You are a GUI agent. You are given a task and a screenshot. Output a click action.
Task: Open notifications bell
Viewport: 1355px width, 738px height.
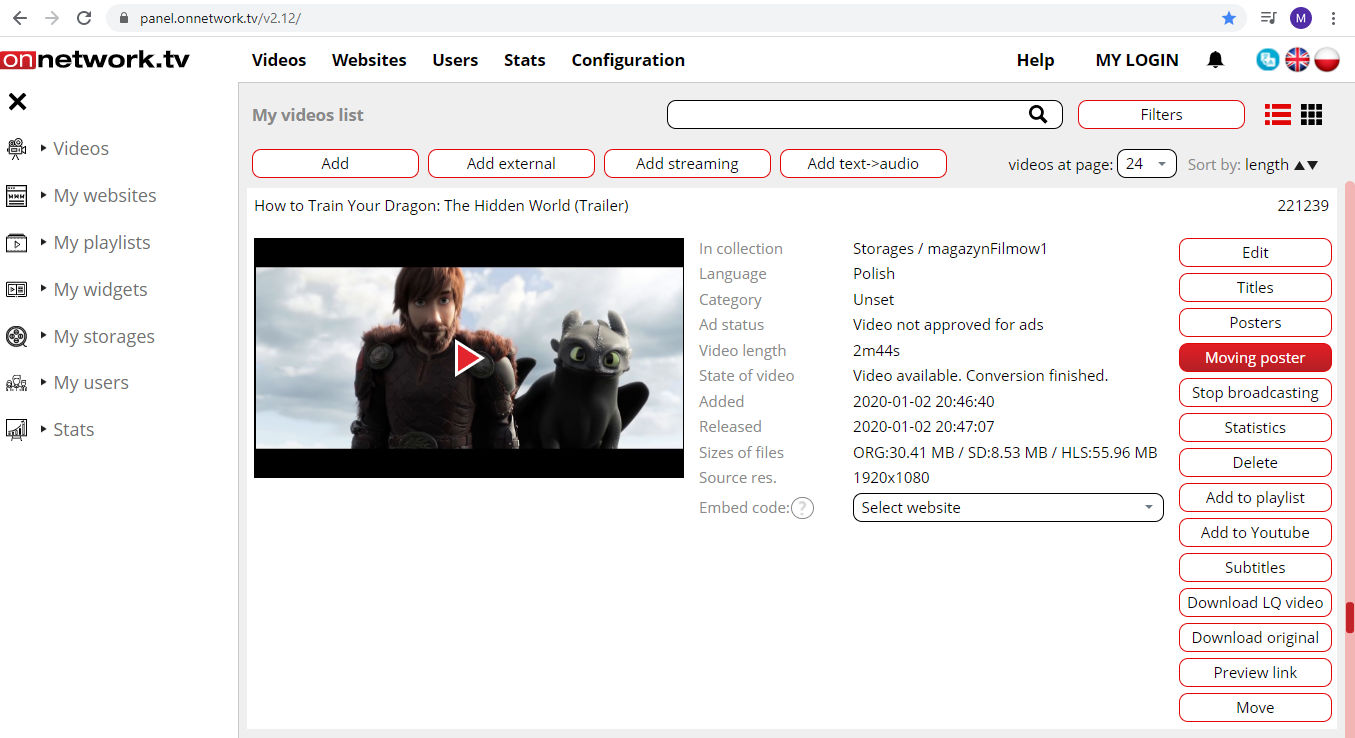pos(1215,60)
